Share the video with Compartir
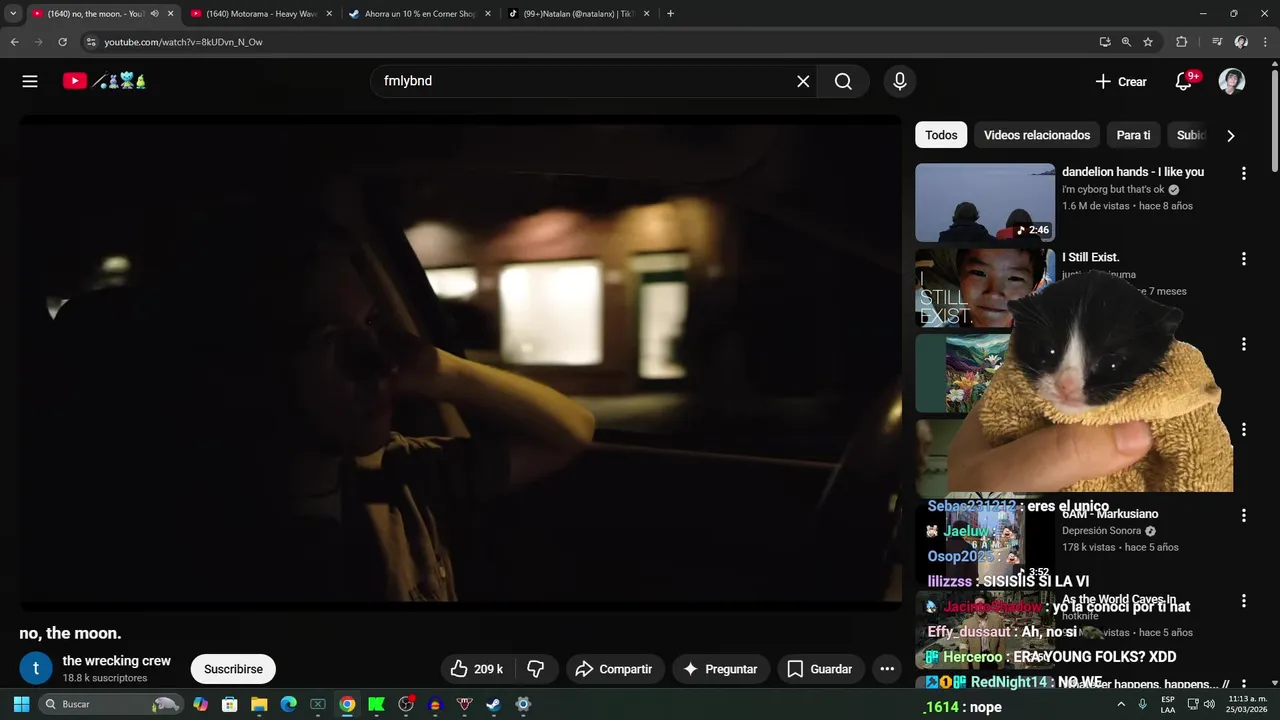This screenshot has height=720, width=1280. click(x=614, y=669)
